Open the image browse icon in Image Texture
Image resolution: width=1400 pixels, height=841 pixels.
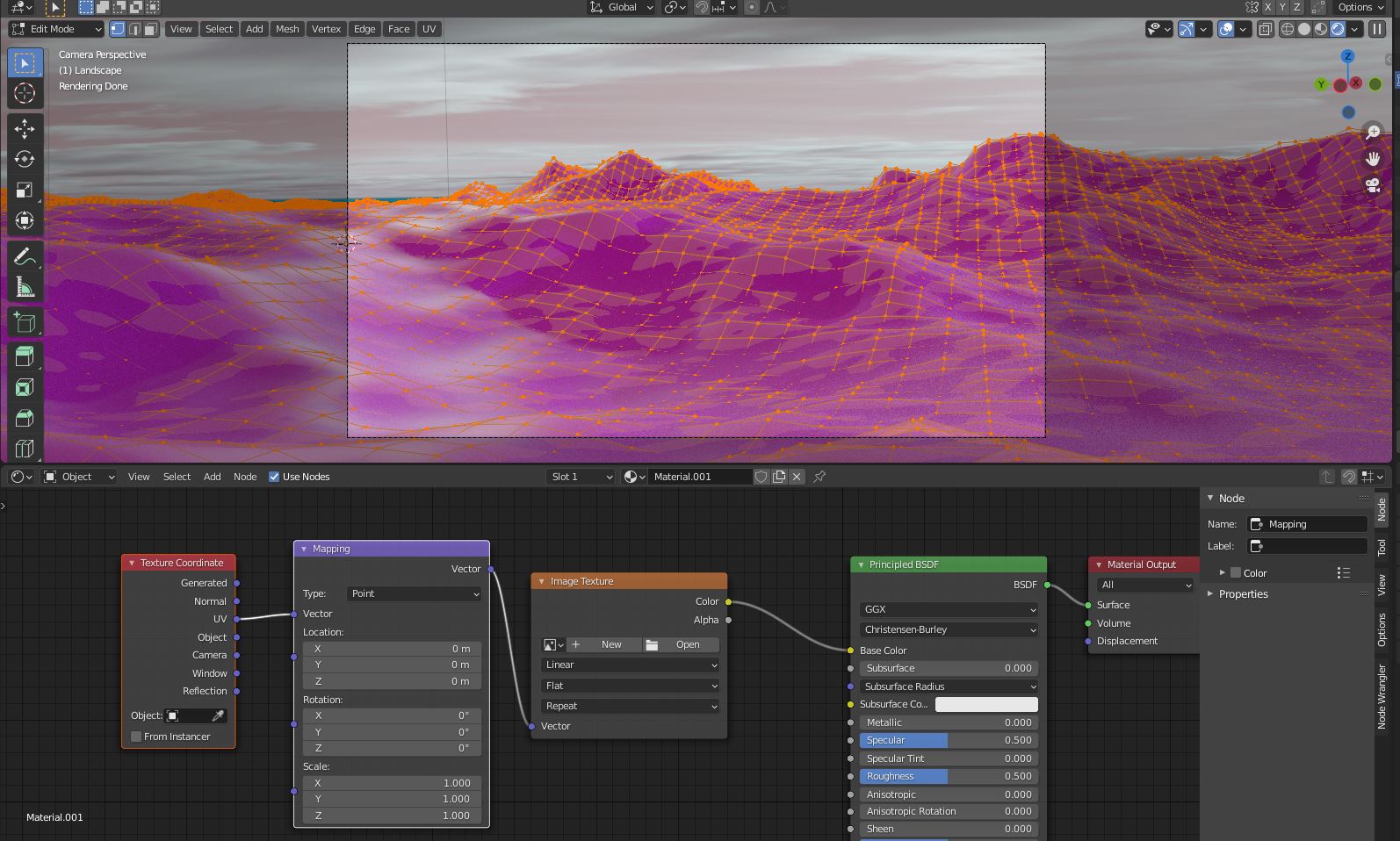tap(553, 644)
